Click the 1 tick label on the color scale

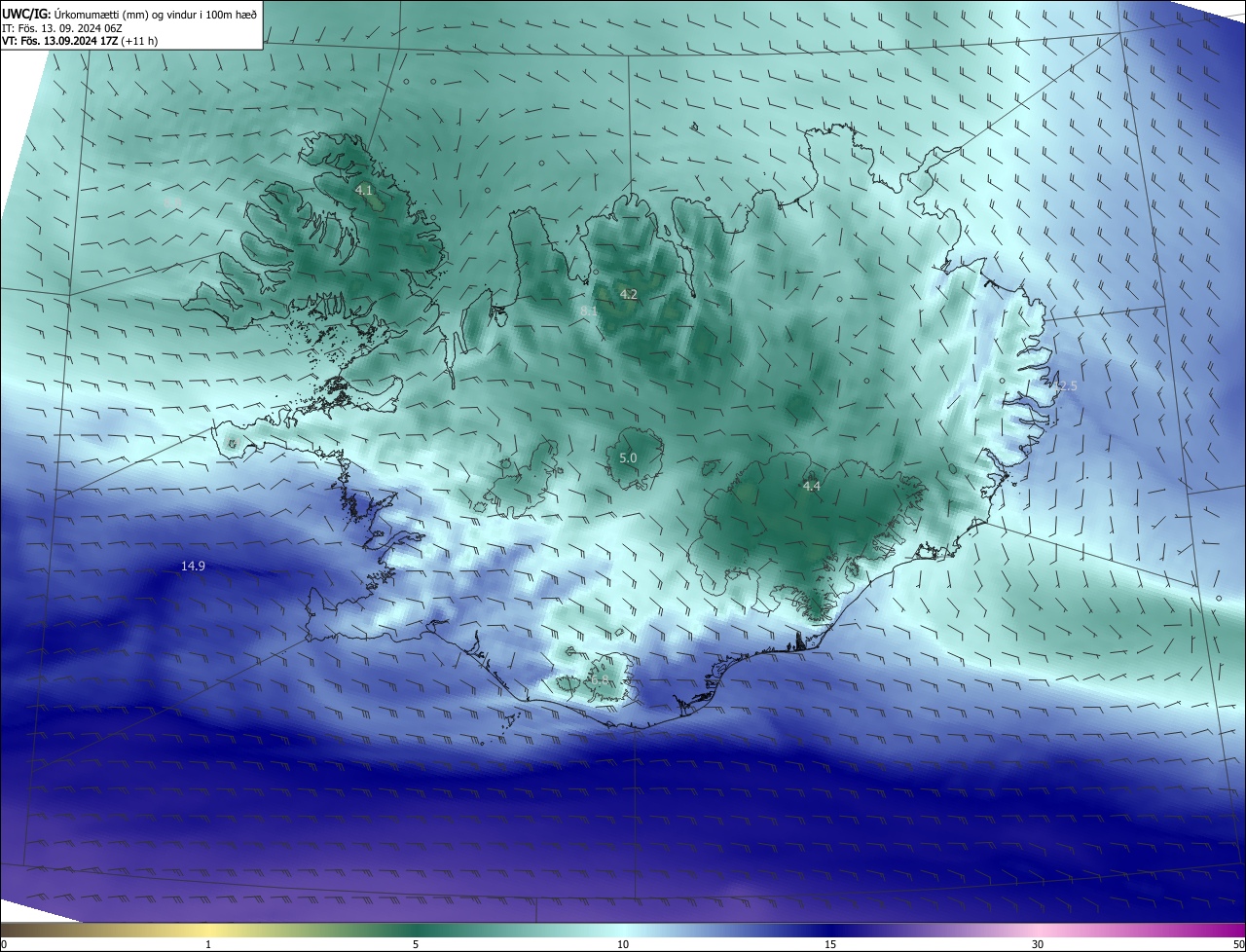[208, 944]
